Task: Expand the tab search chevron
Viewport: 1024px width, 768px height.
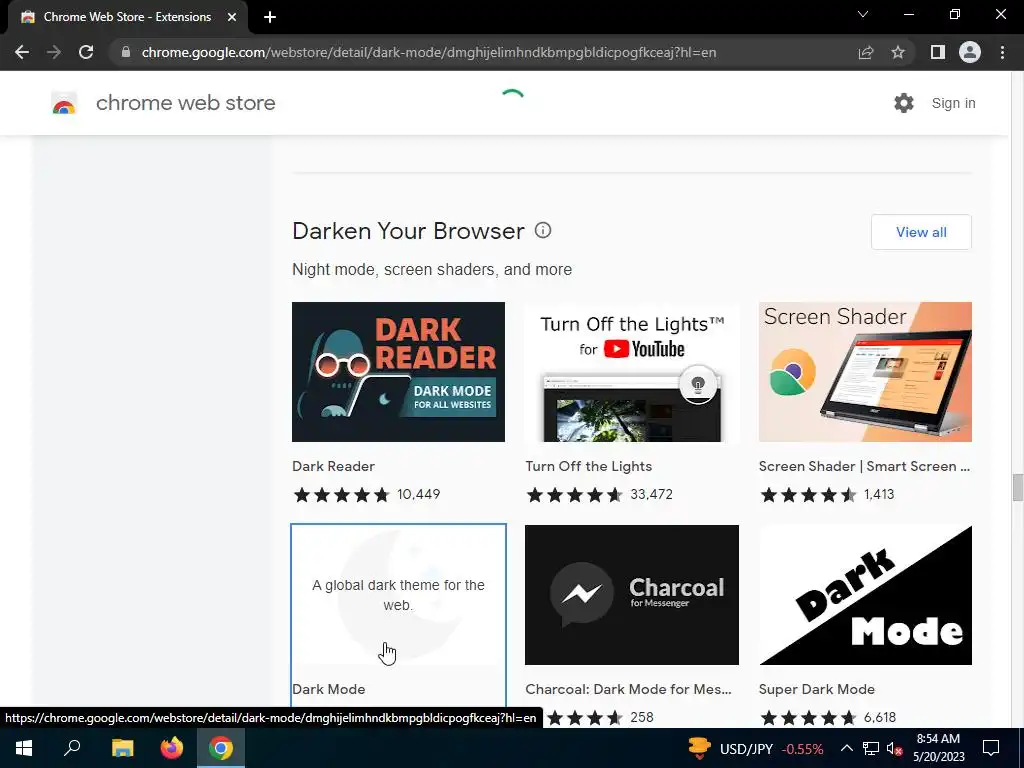Action: tap(863, 14)
